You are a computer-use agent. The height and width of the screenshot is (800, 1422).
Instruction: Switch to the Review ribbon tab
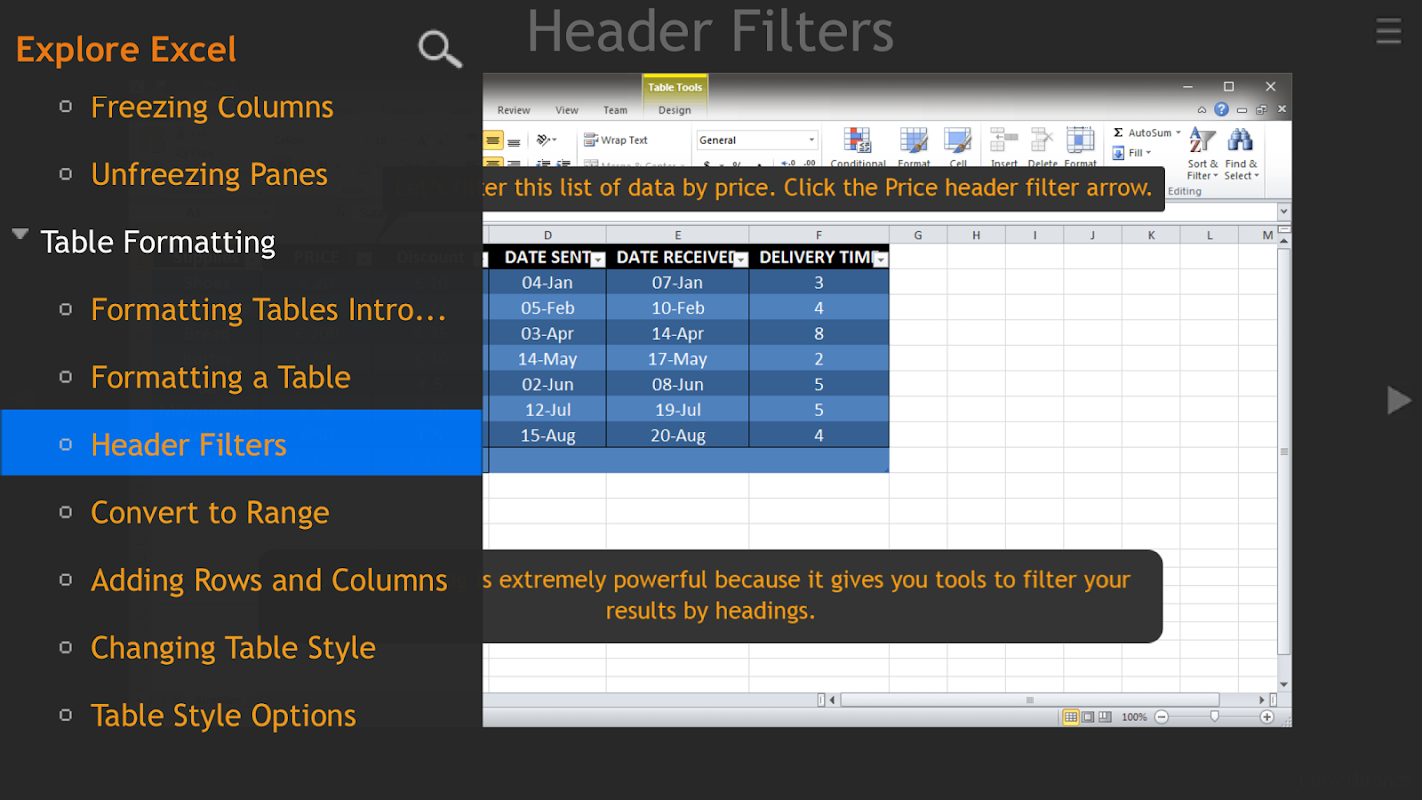pos(514,110)
